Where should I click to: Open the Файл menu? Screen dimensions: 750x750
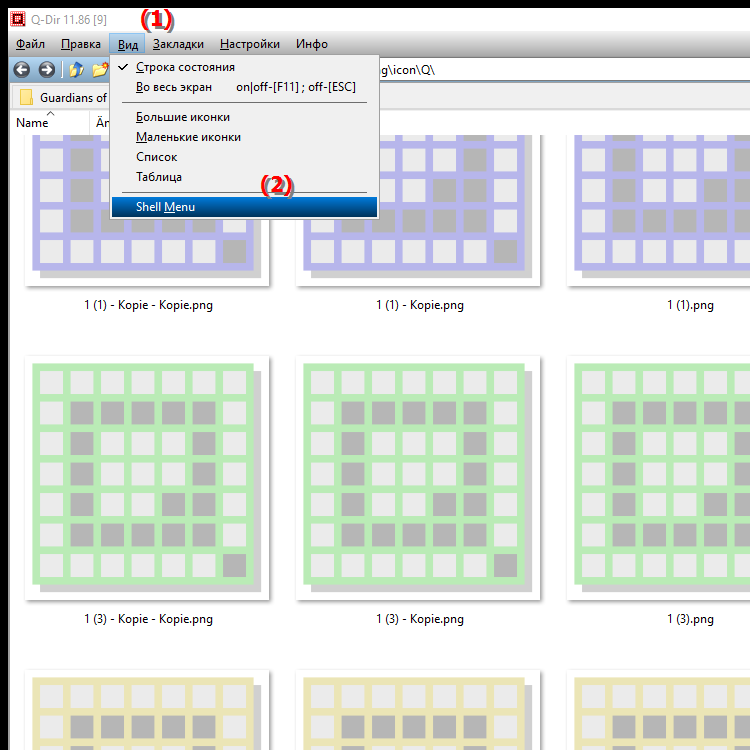30,44
